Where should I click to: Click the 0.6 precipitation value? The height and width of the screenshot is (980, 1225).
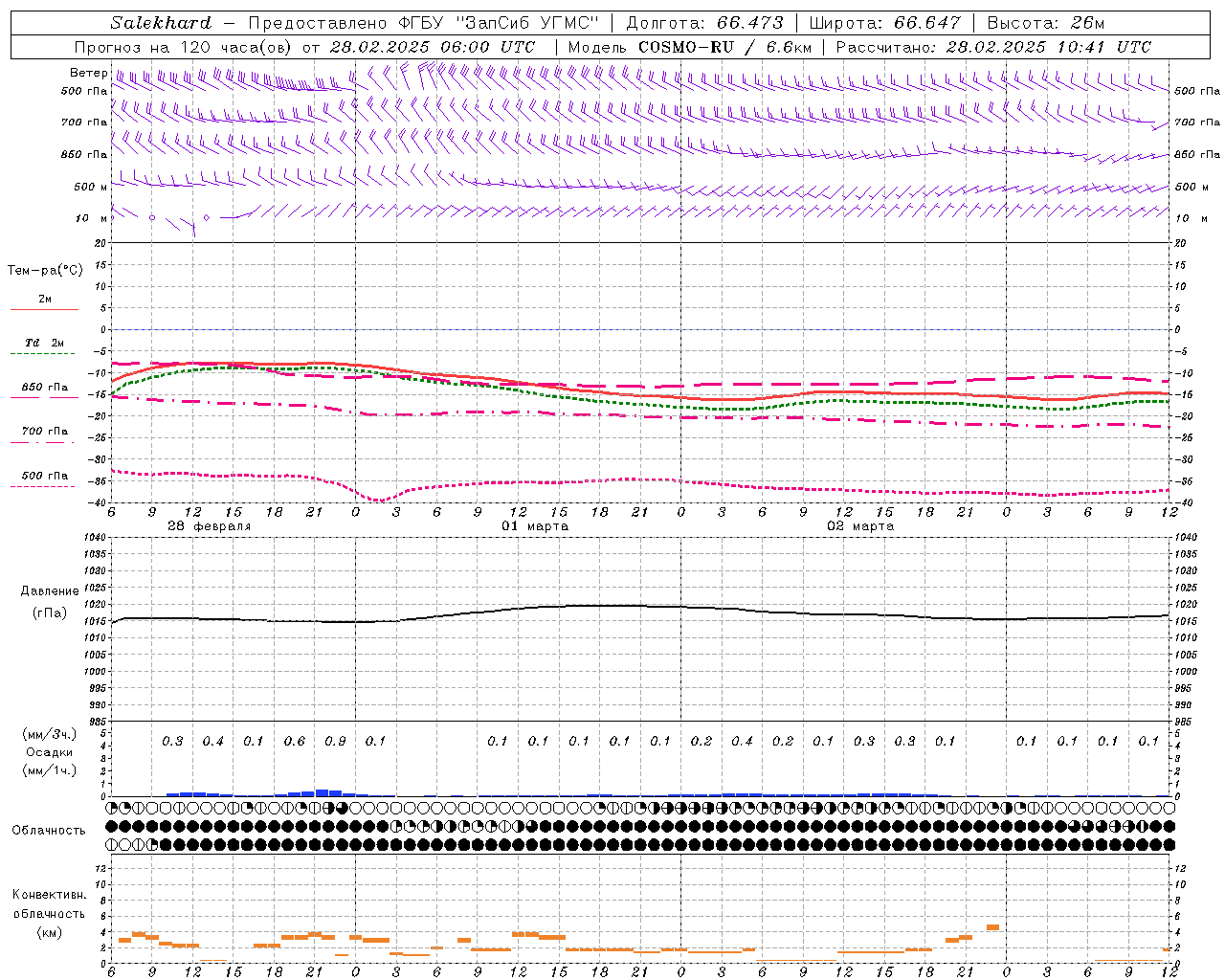point(295,742)
